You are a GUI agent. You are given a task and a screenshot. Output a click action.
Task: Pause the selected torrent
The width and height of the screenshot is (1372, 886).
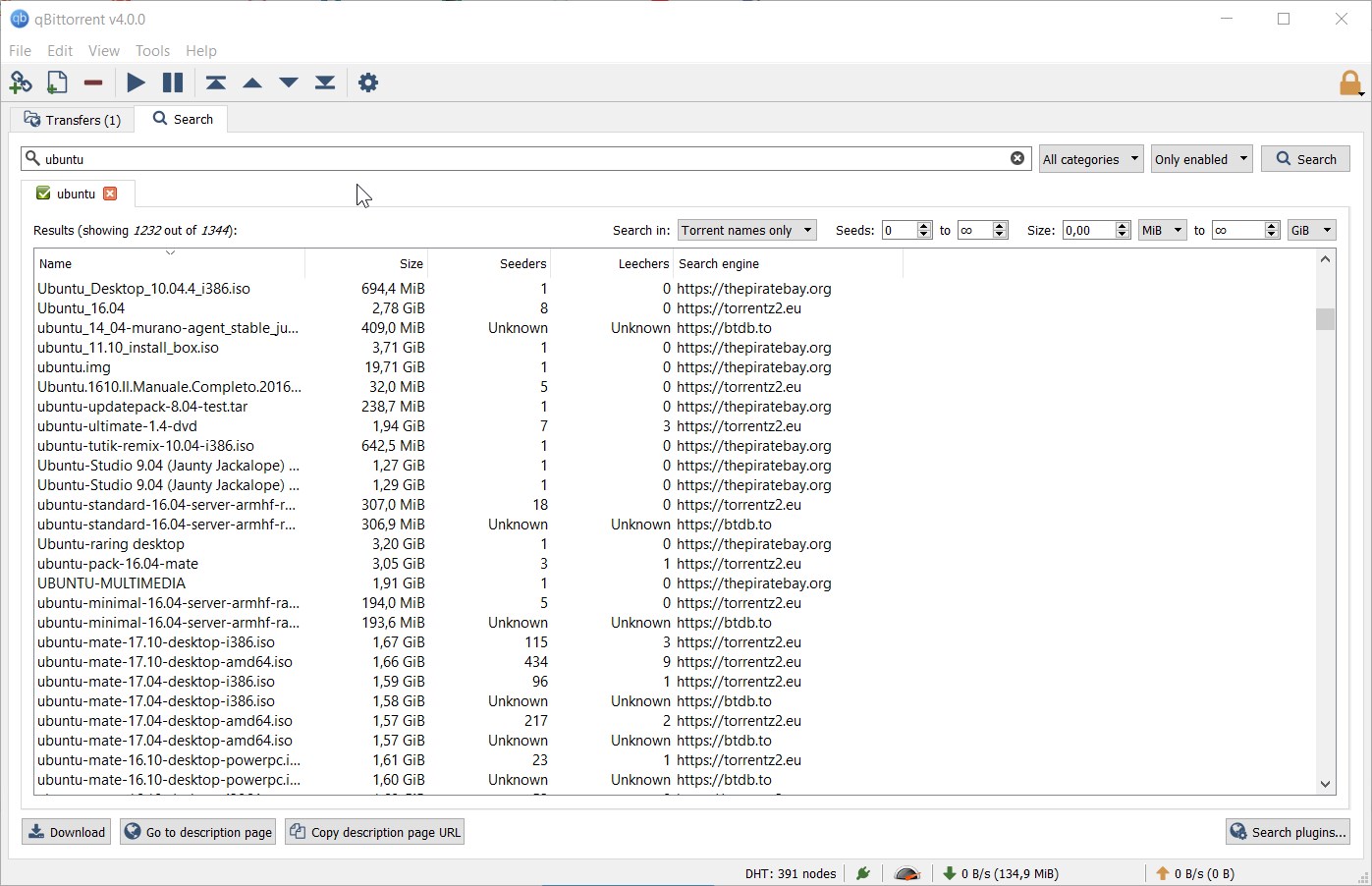(172, 83)
